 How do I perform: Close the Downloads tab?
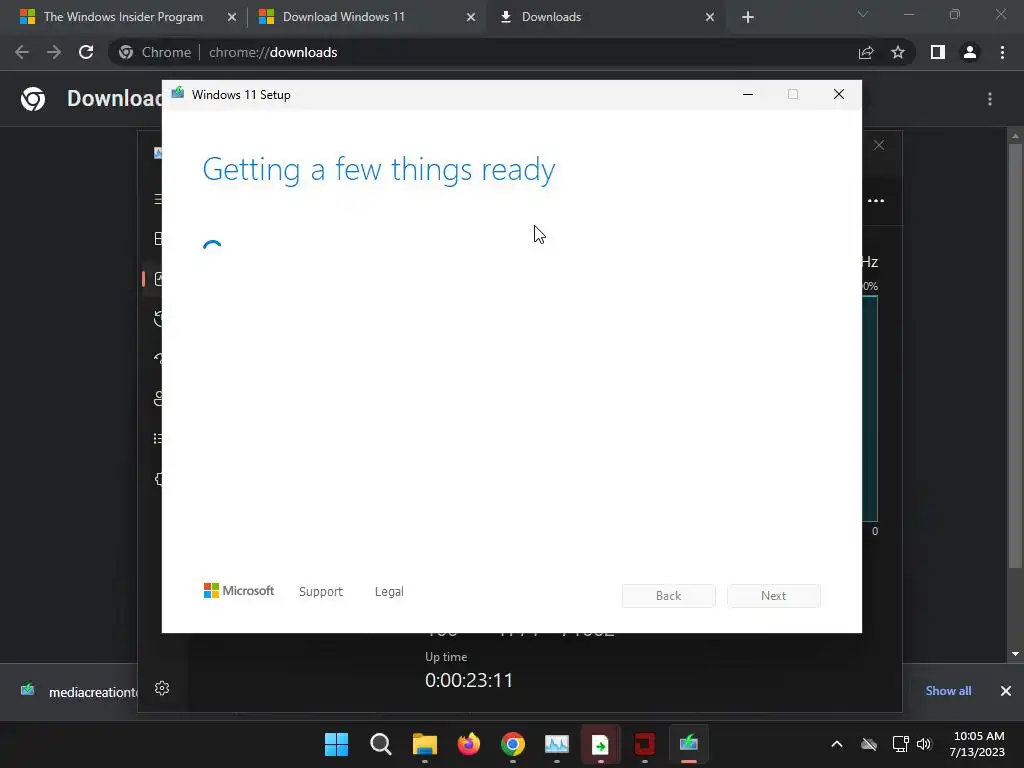tap(710, 17)
